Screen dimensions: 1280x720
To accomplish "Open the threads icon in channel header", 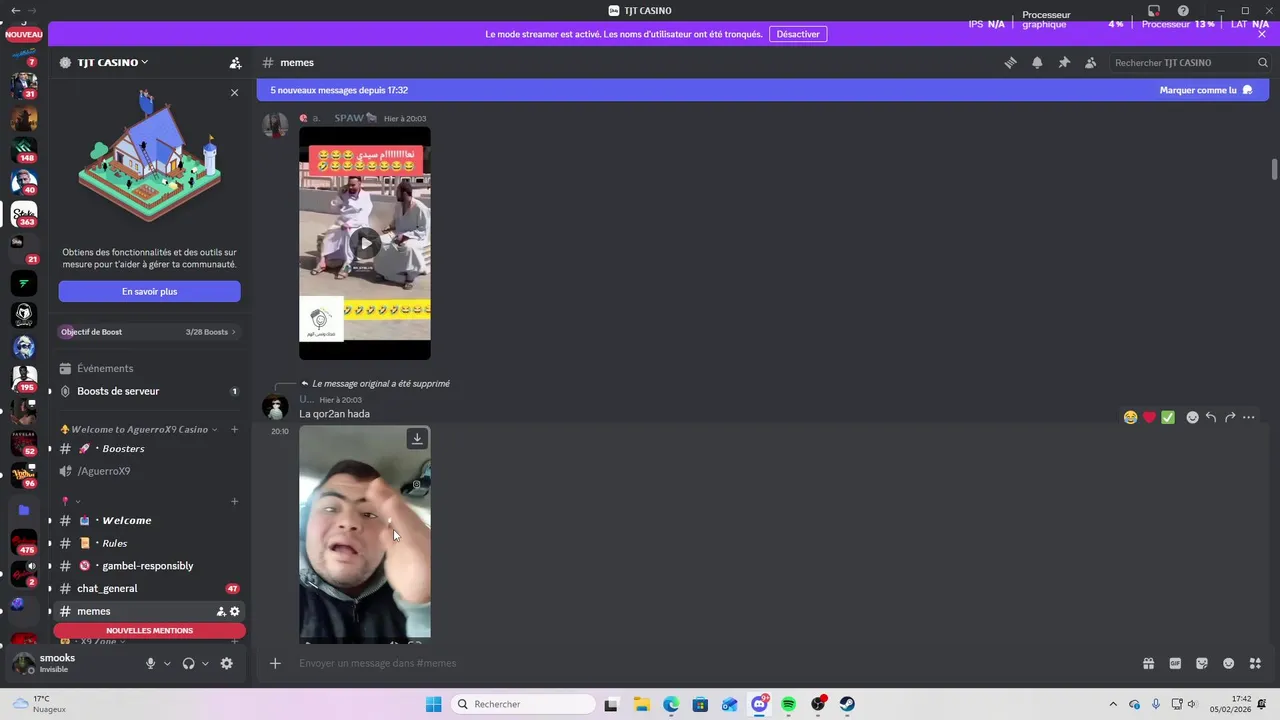I will (1010, 62).
